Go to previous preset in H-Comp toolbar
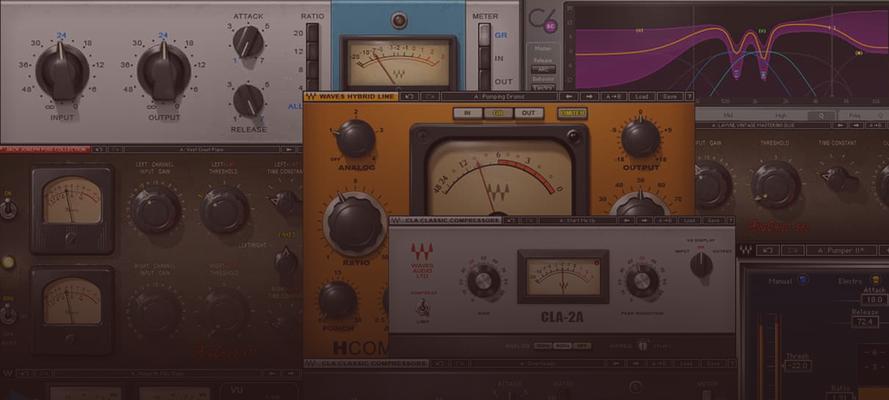 pos(568,97)
